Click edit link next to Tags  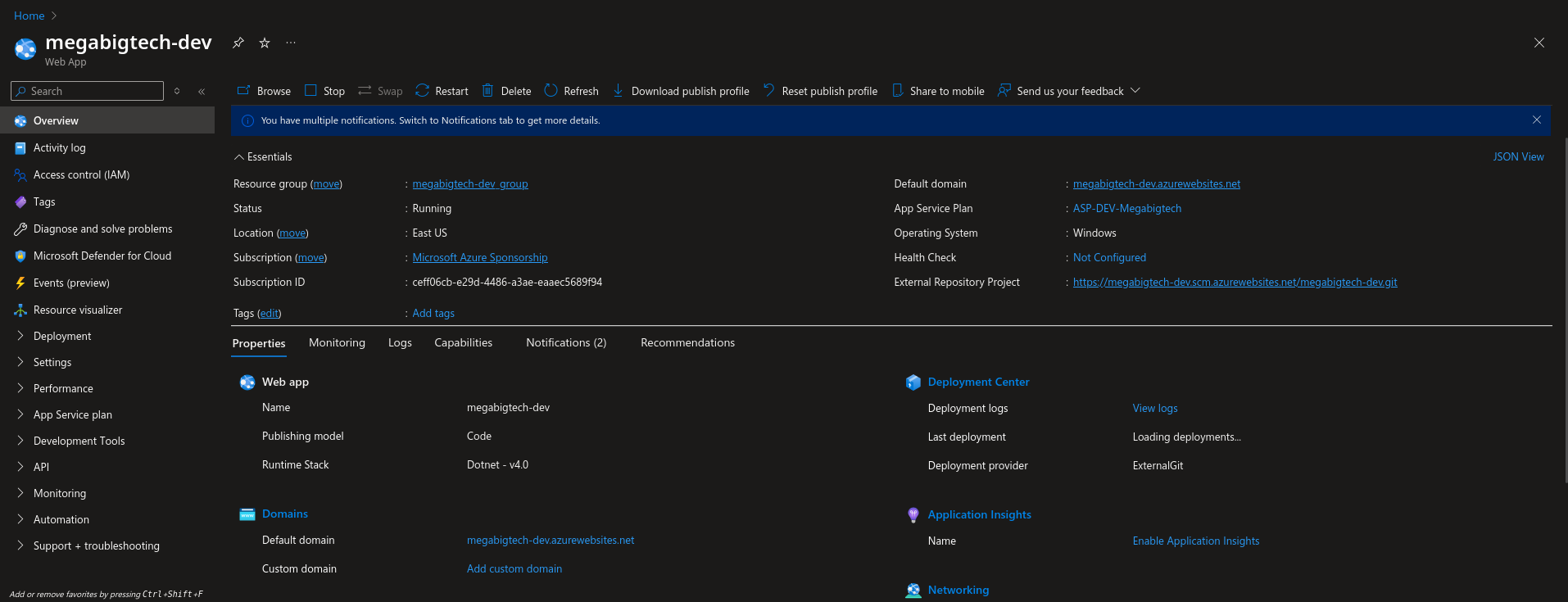pos(270,314)
